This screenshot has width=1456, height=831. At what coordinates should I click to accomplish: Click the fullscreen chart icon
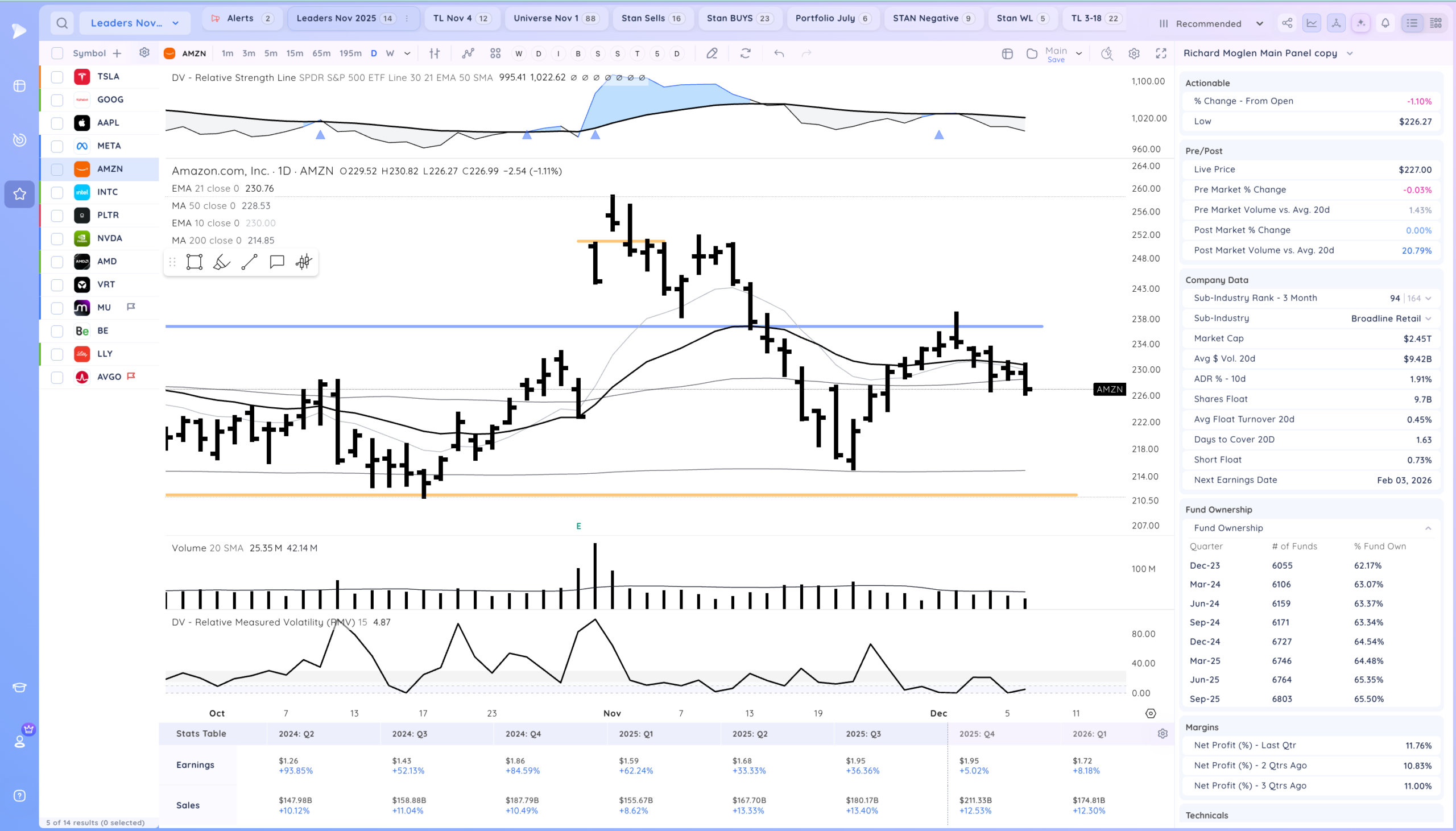point(1161,53)
